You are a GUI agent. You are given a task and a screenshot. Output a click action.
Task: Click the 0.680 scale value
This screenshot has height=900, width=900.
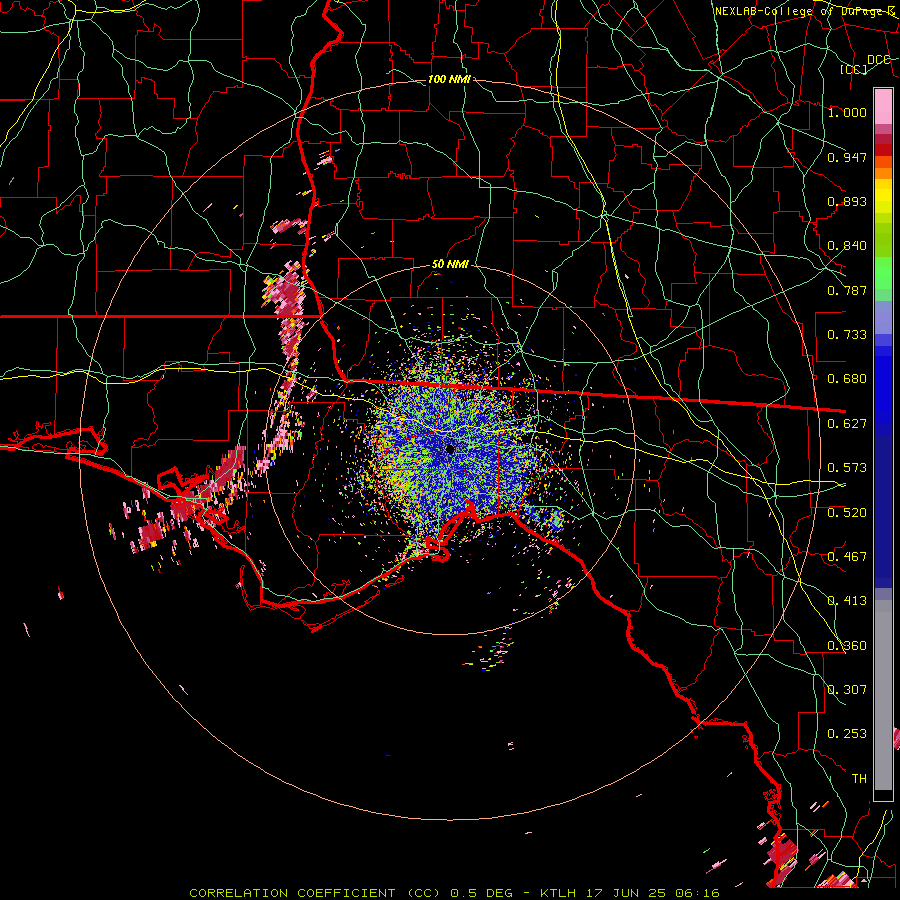847,379
